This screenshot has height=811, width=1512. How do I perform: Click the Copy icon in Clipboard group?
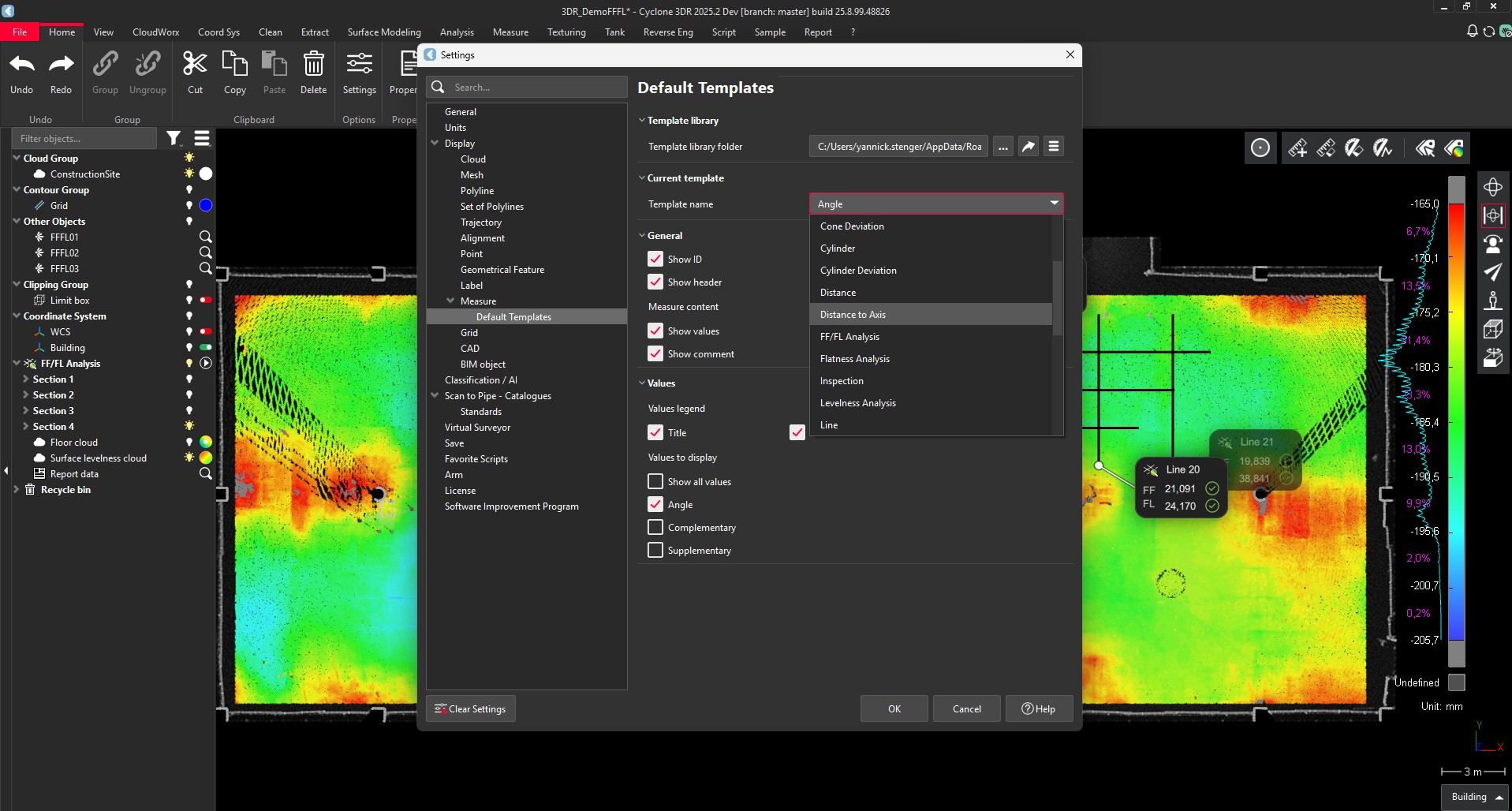[x=234, y=65]
